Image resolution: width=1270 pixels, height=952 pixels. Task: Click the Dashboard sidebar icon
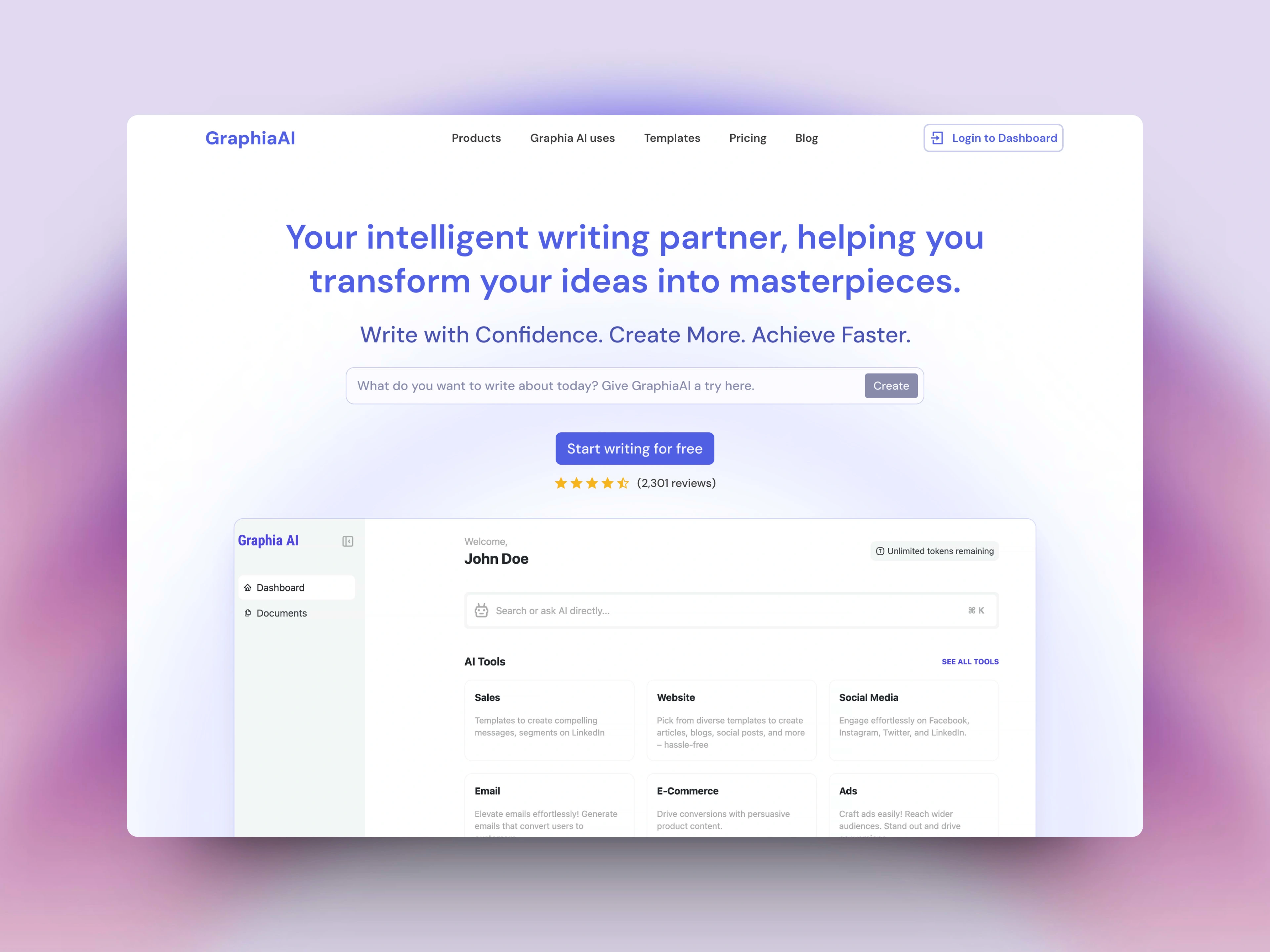(248, 587)
